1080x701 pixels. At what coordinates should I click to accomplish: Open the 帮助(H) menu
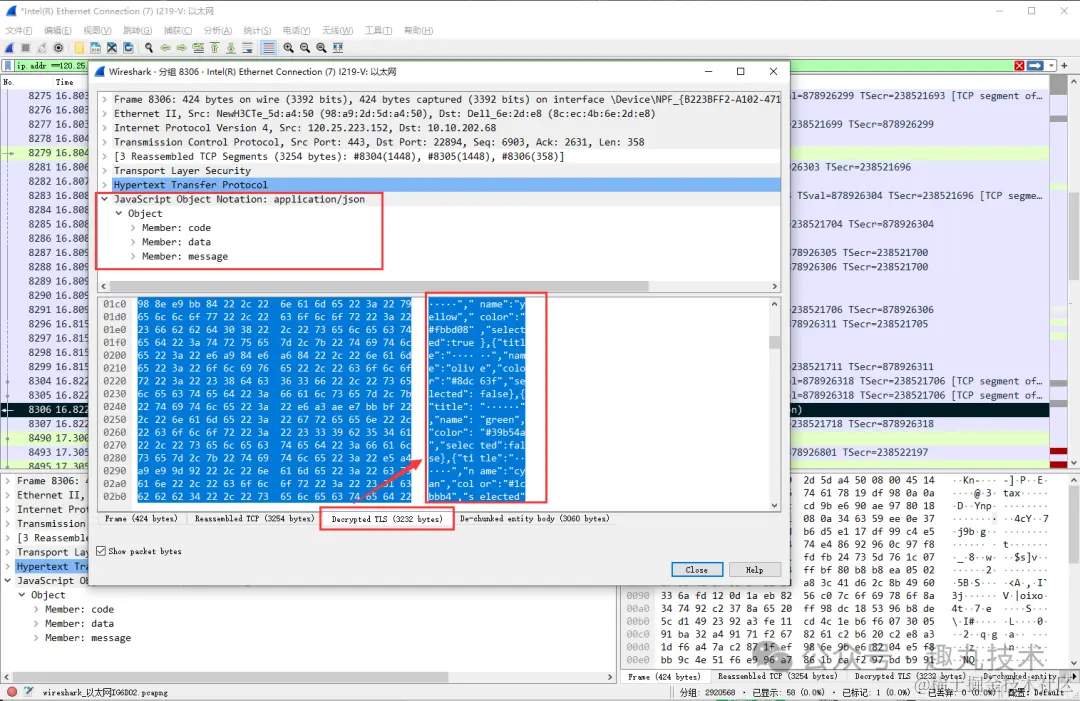coord(418,30)
